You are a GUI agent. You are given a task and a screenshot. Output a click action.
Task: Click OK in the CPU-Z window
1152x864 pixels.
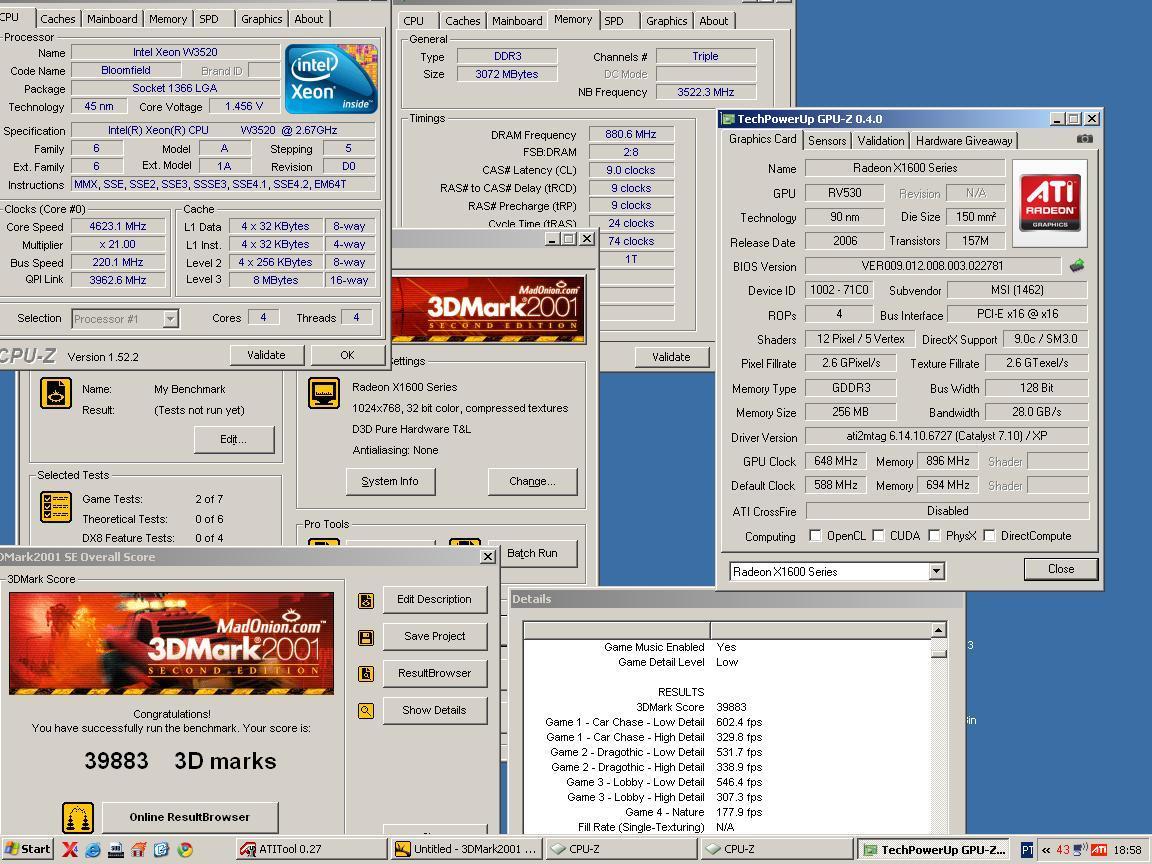347,355
